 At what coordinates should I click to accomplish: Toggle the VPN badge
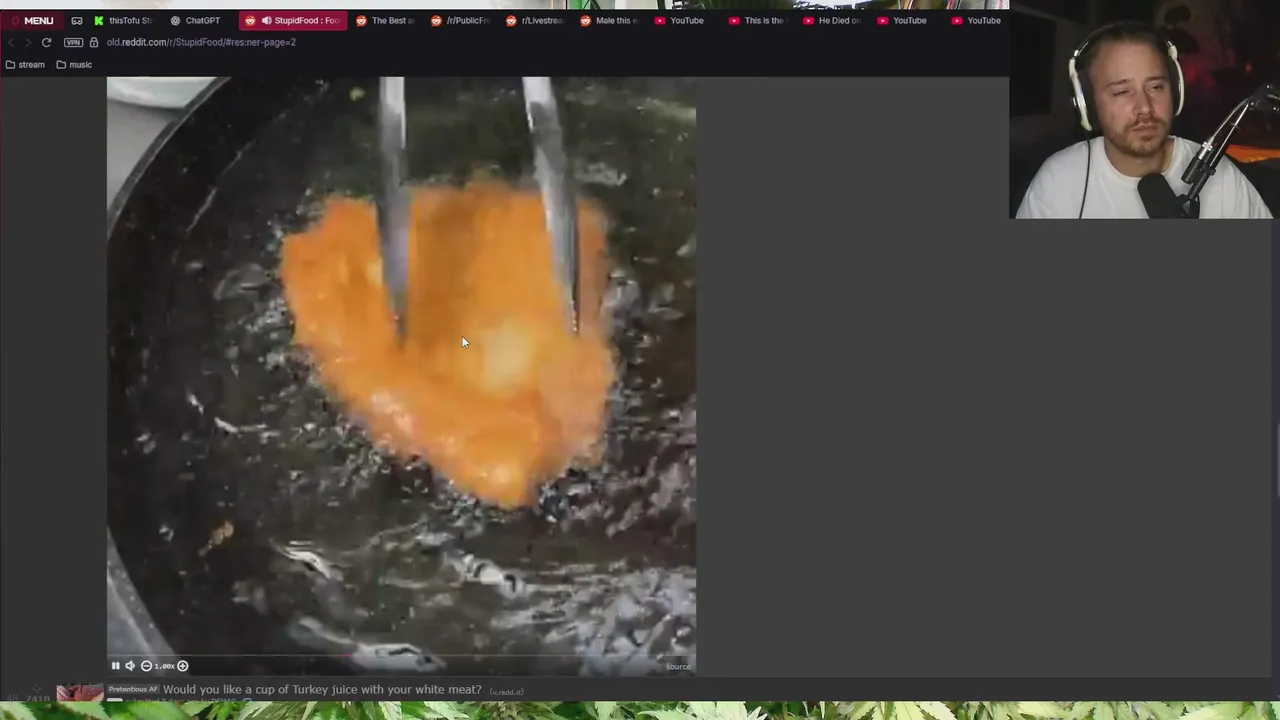click(x=73, y=42)
